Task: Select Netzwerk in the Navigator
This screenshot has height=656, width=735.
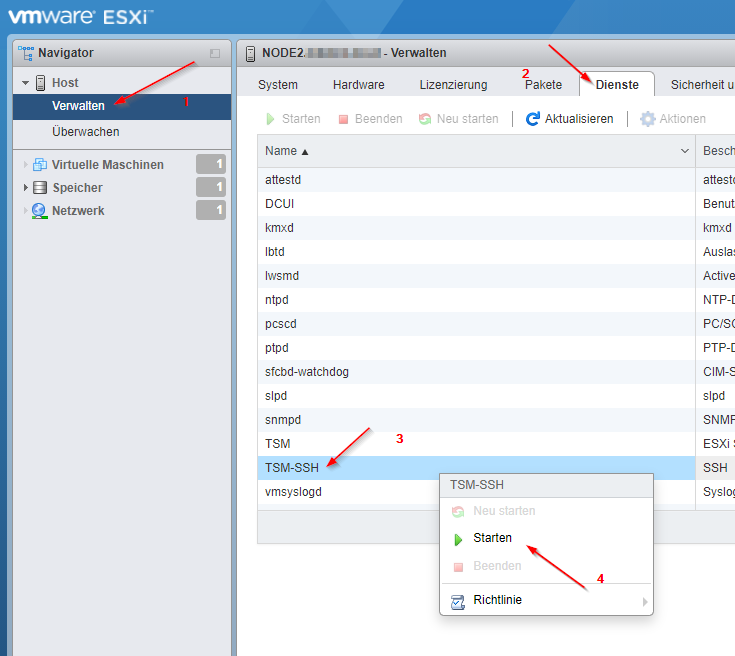Action: 78,211
